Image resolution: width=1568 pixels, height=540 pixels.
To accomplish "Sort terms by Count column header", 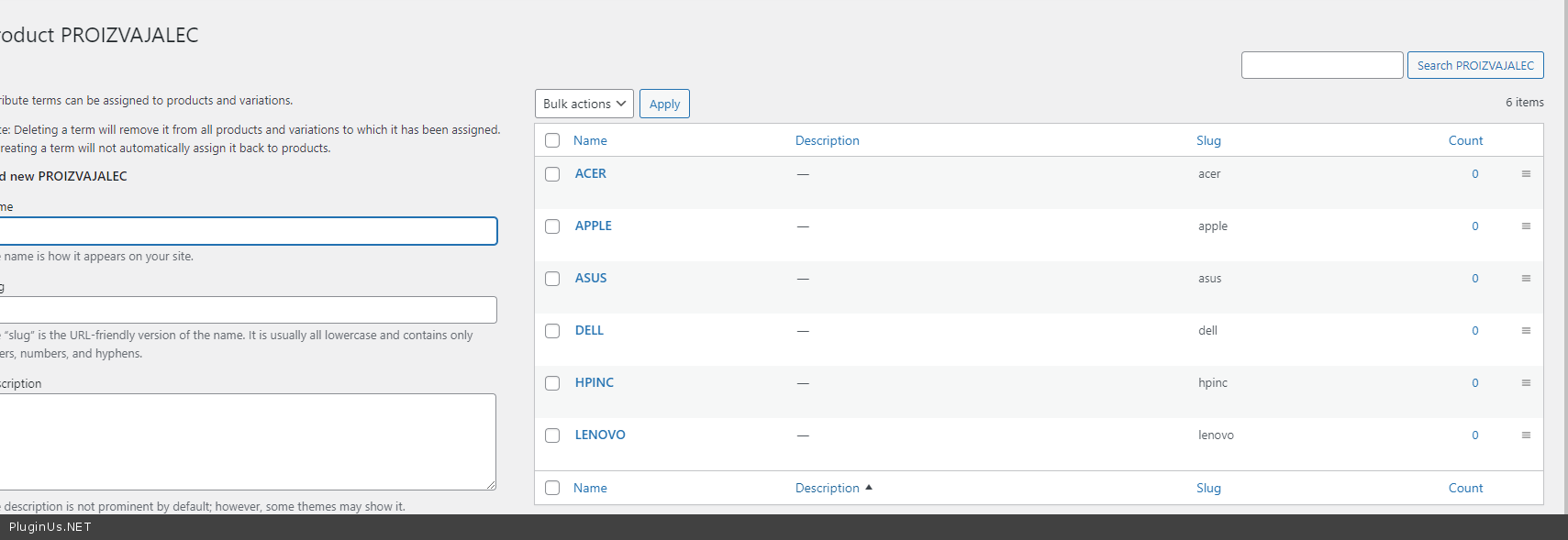I will (1465, 140).
